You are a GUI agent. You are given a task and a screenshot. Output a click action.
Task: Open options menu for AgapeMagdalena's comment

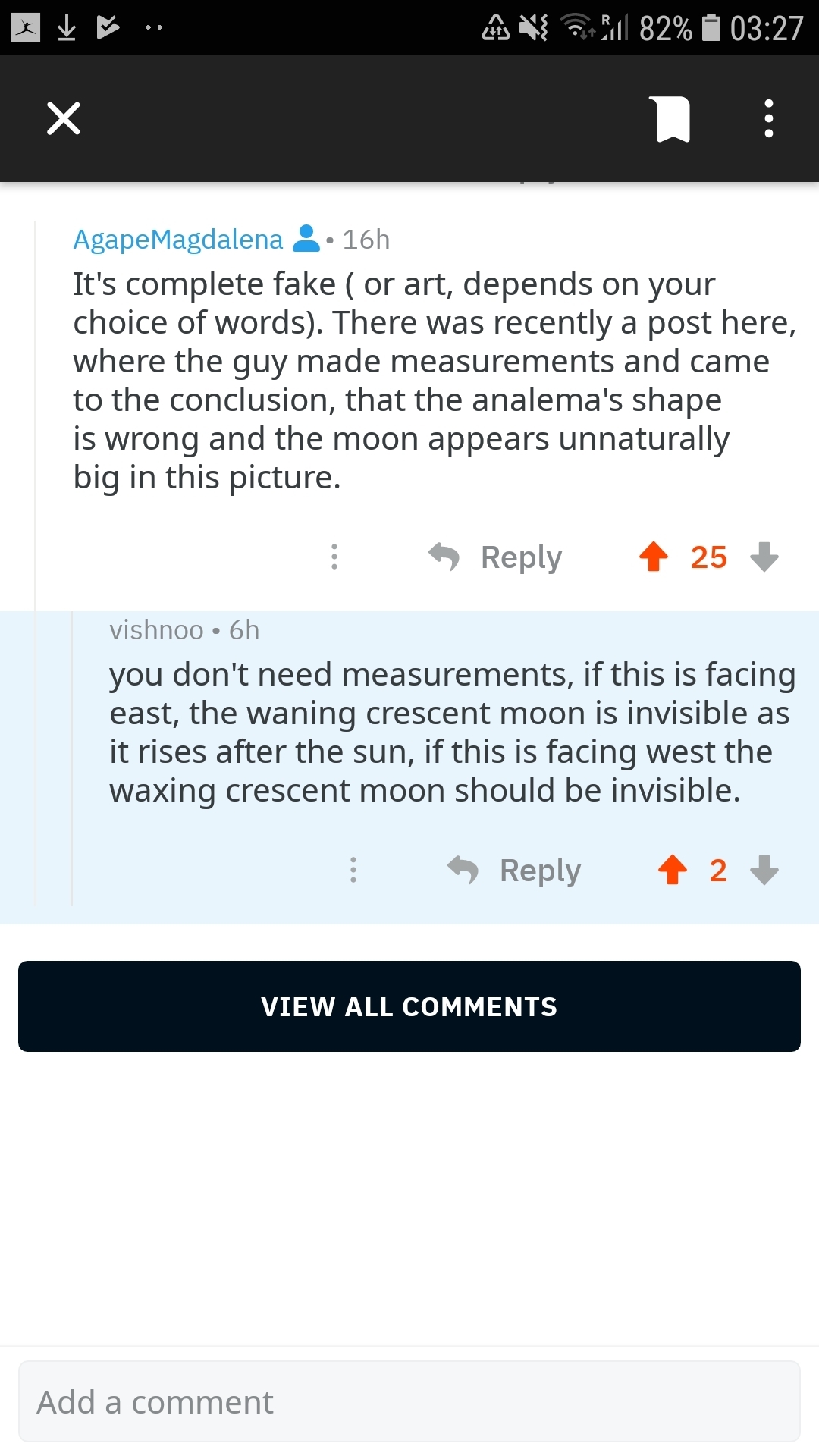[334, 557]
